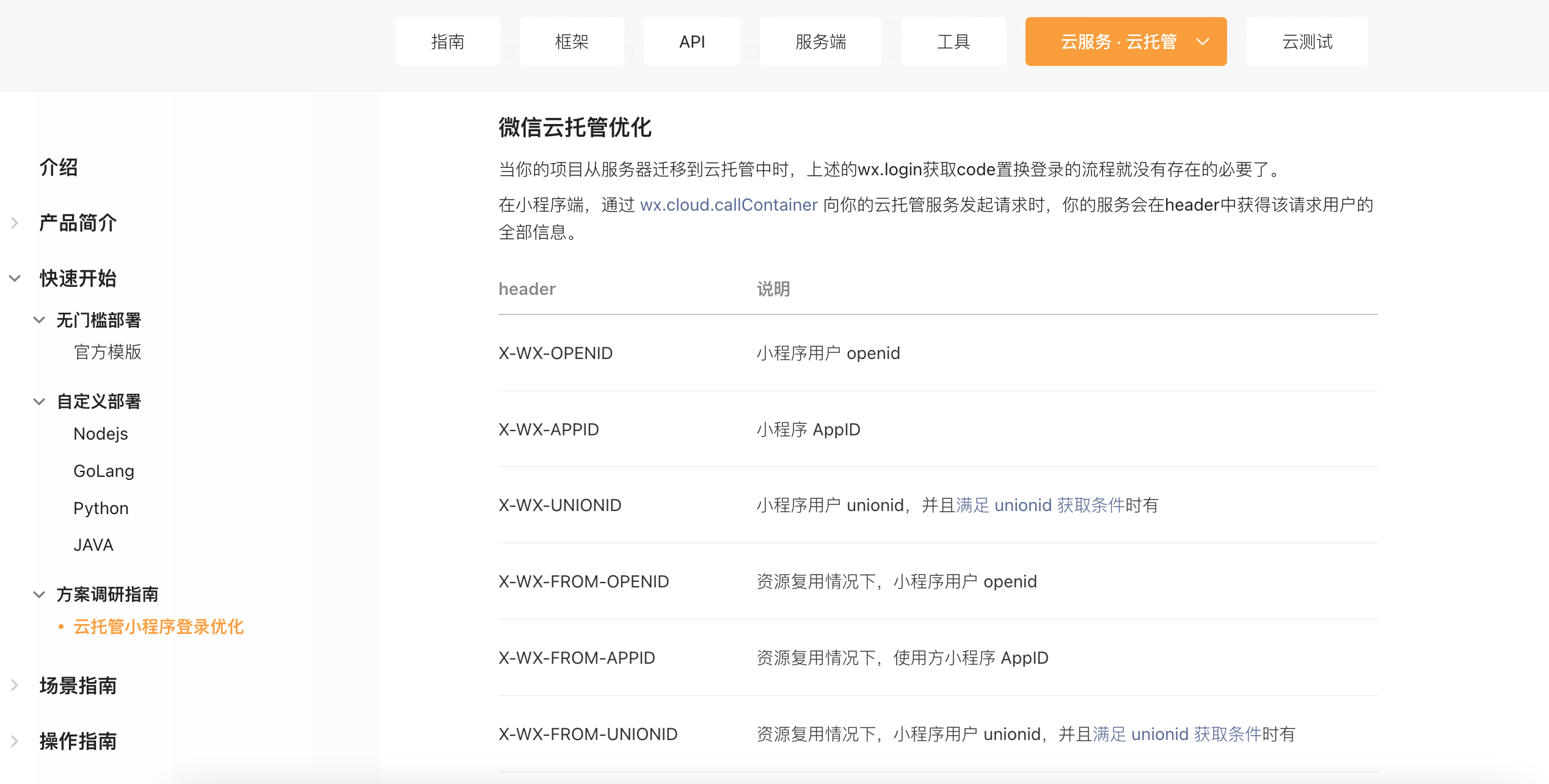The width and height of the screenshot is (1549, 784).
Task: Switch to the 框架 top tab
Action: [x=571, y=42]
